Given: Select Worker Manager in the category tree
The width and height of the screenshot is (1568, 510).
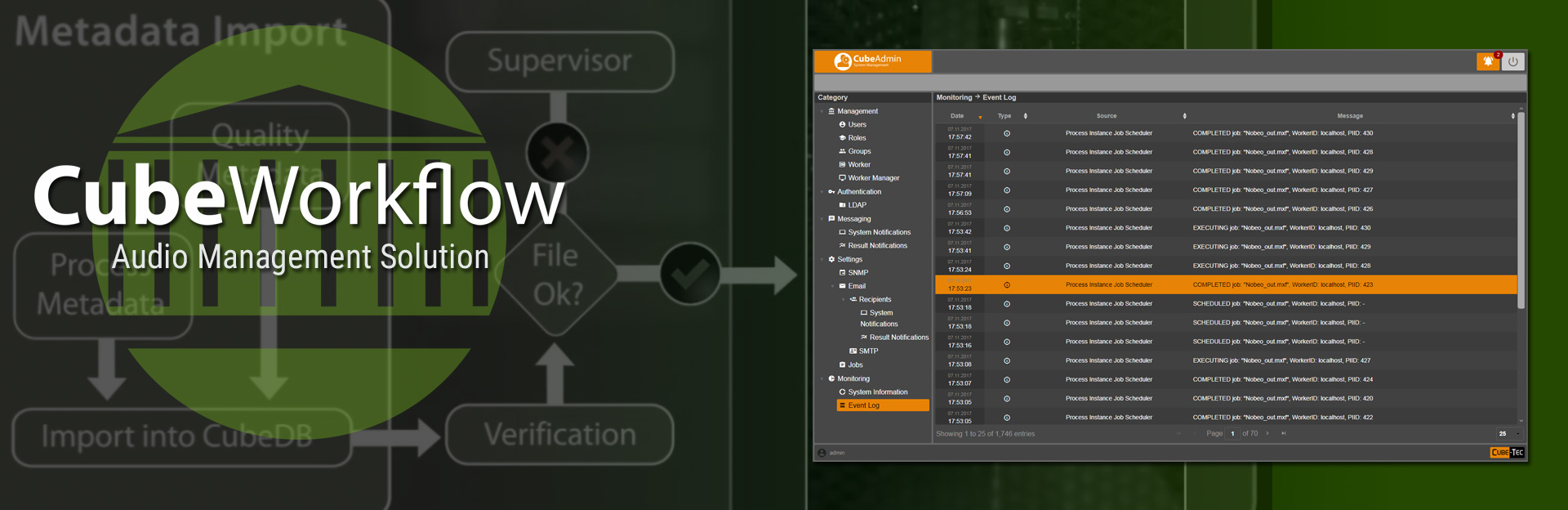Looking at the screenshot, I should (x=873, y=178).
